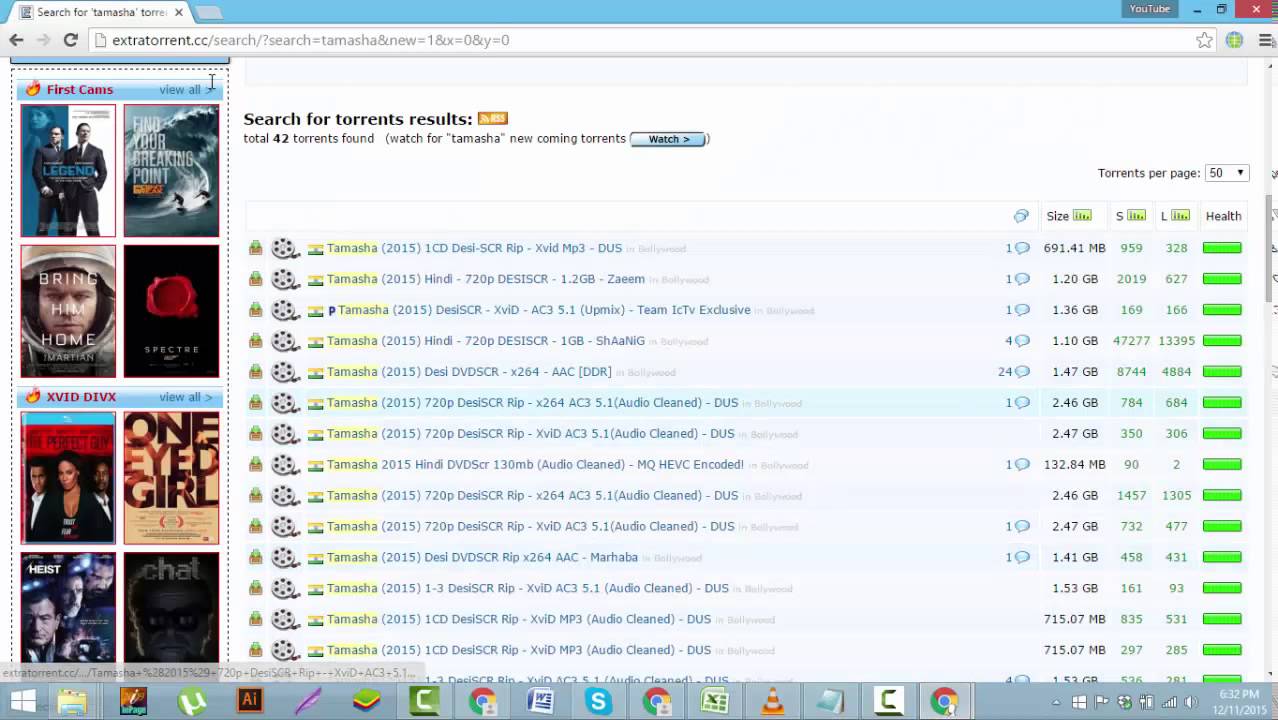The width and height of the screenshot is (1278, 720).
Task: Click the download icon for Tamasha Team IcTv Exclusive
Action: click(x=256, y=310)
